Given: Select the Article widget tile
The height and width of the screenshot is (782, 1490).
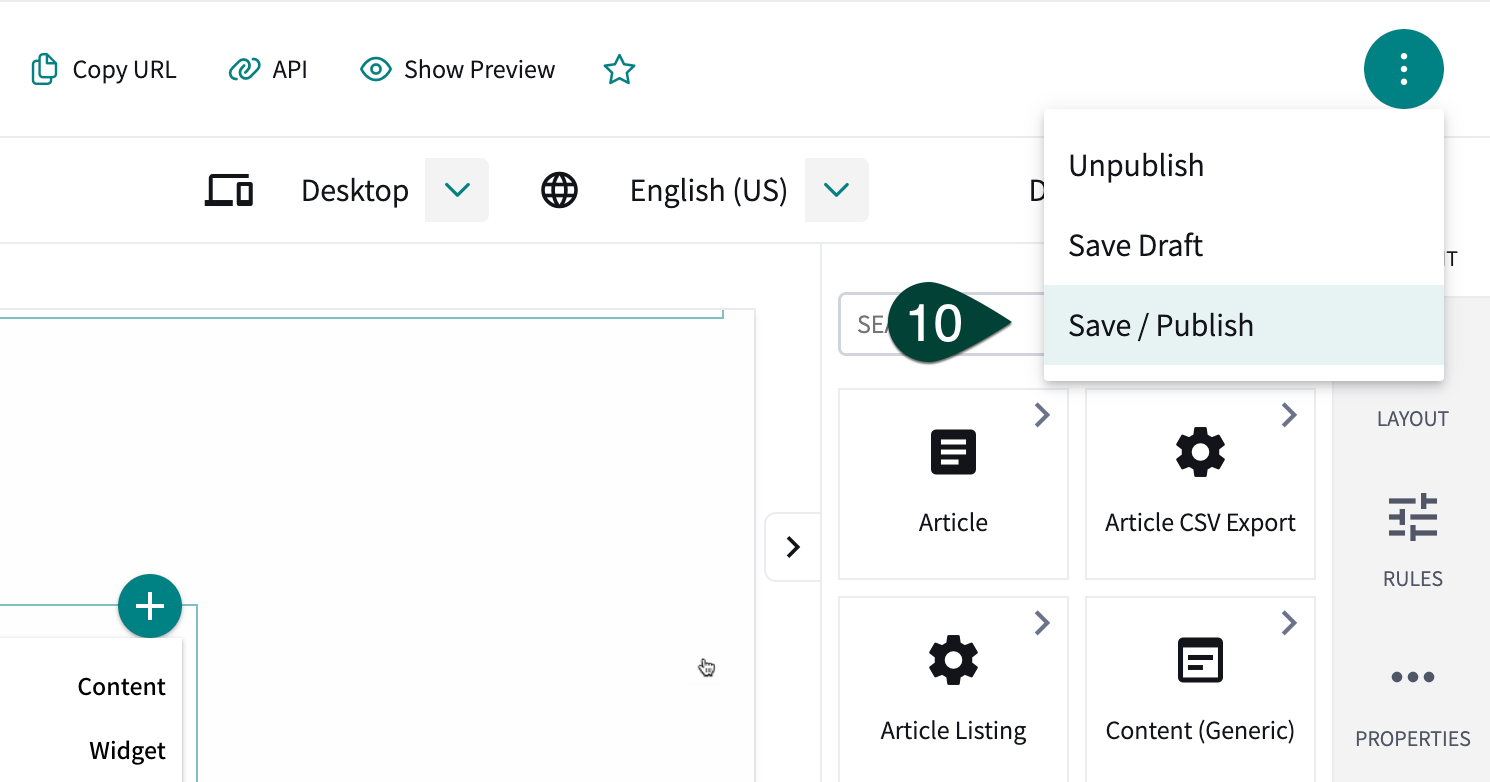Looking at the screenshot, I should [x=953, y=484].
